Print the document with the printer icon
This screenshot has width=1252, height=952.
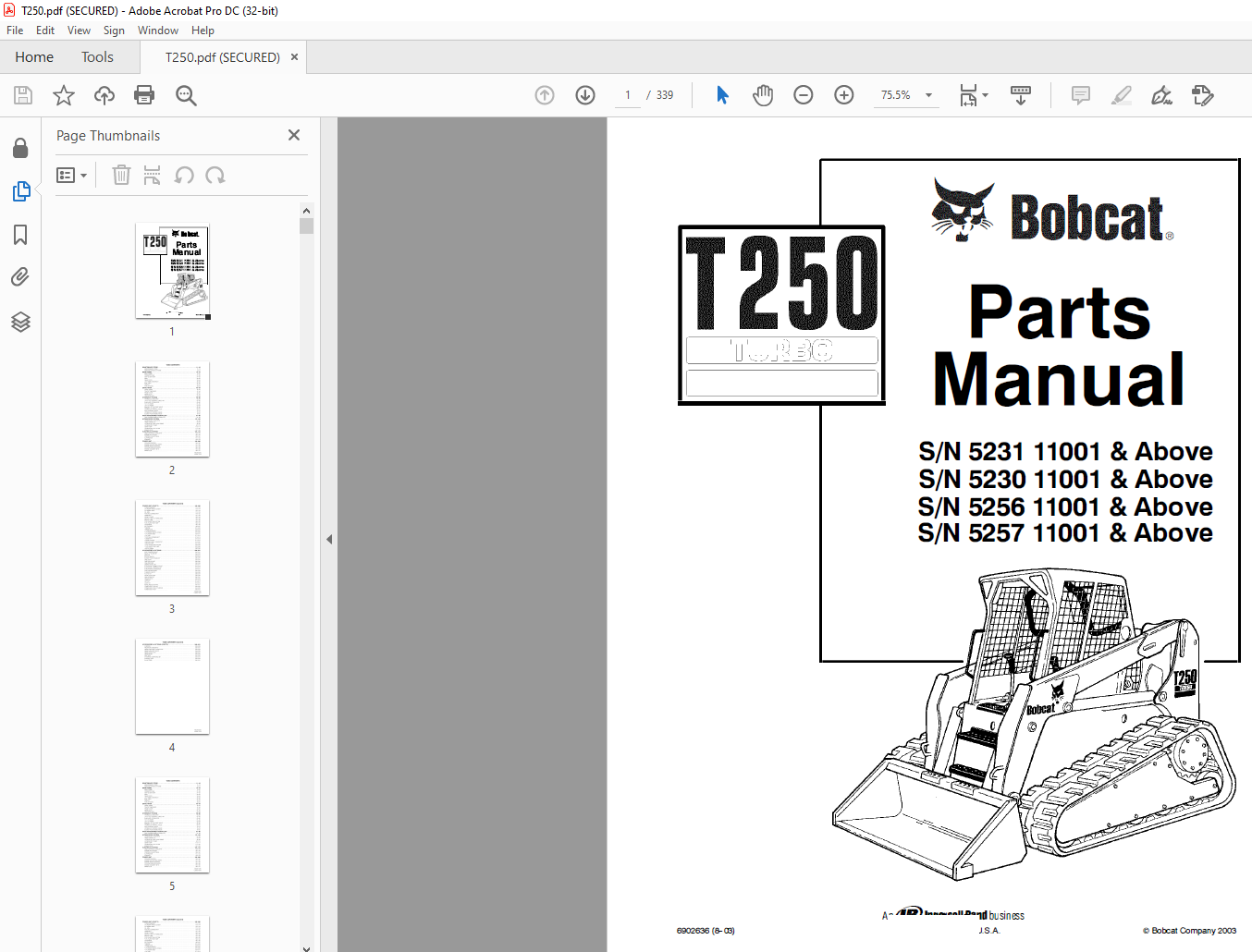(x=144, y=95)
